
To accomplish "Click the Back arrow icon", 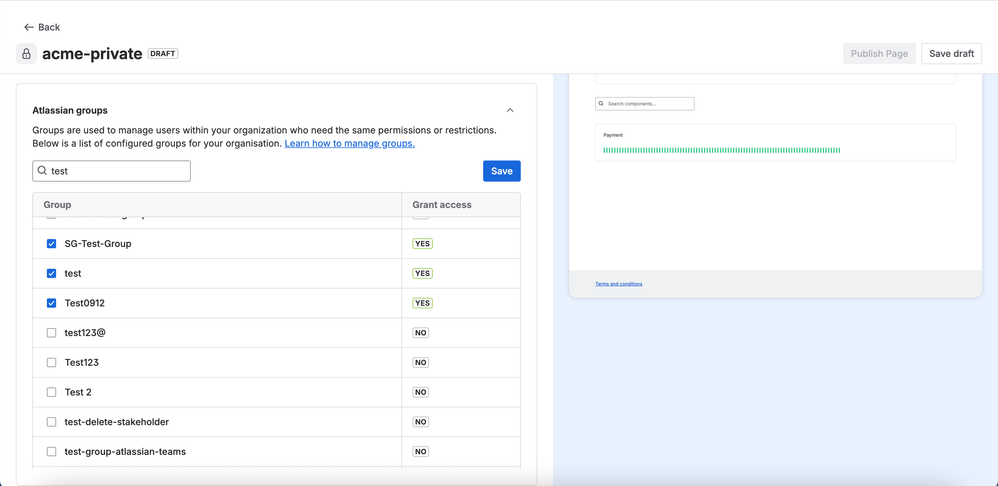I will pyautogui.click(x=28, y=27).
